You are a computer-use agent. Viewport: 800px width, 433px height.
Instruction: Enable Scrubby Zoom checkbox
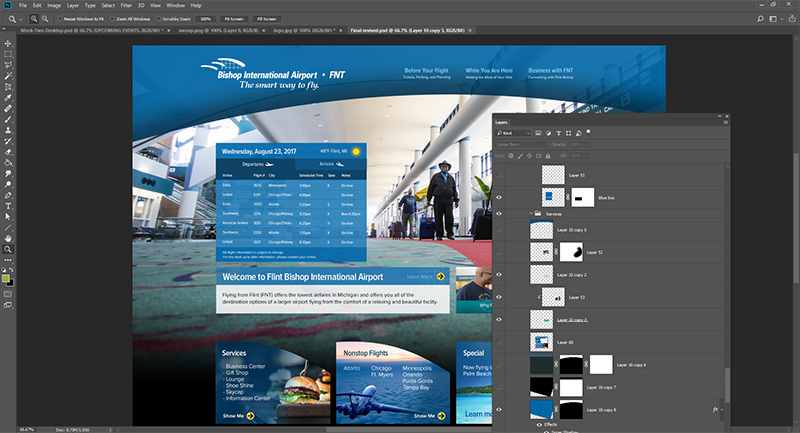158,19
